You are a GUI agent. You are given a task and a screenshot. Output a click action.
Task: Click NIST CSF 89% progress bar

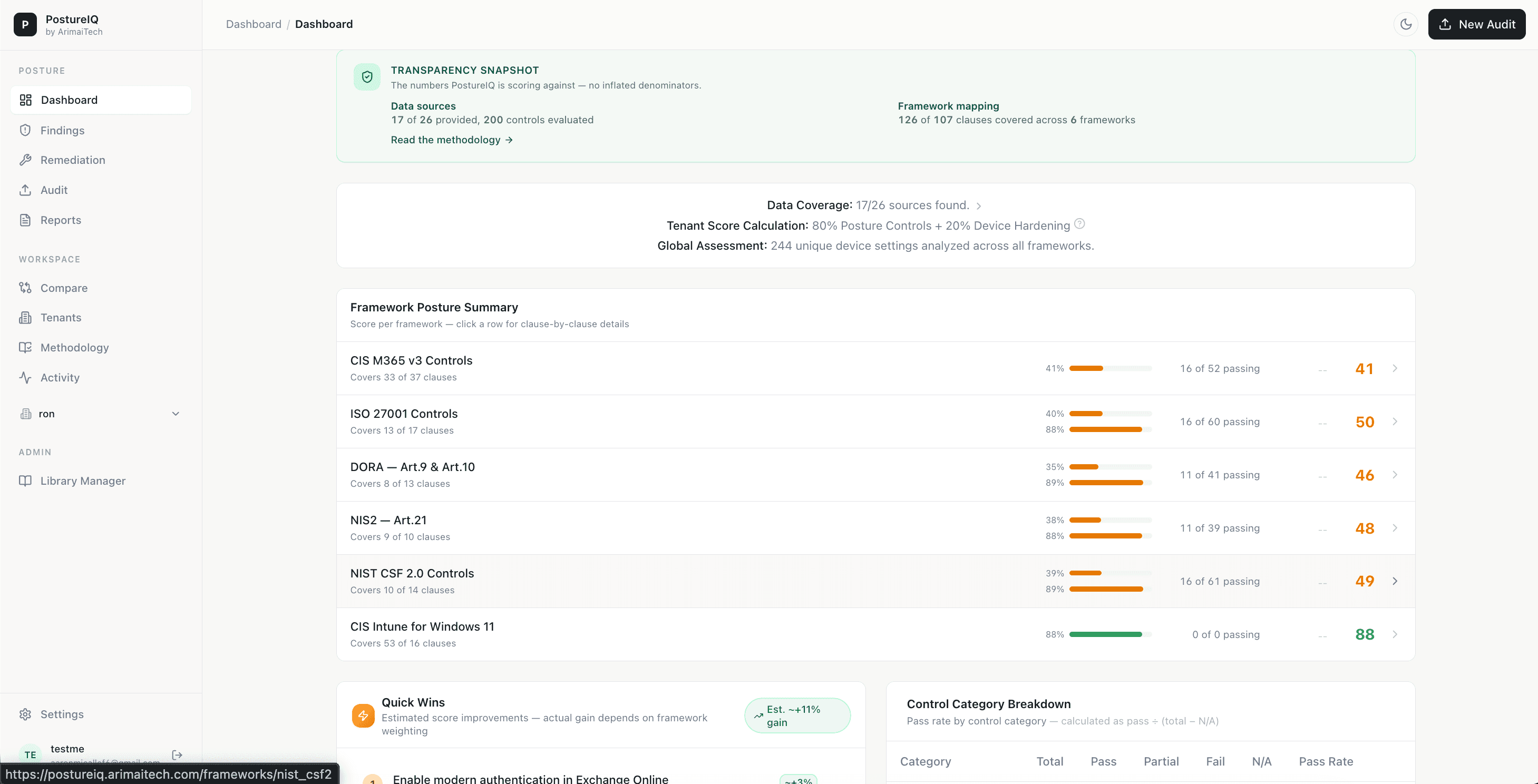[1110, 589]
